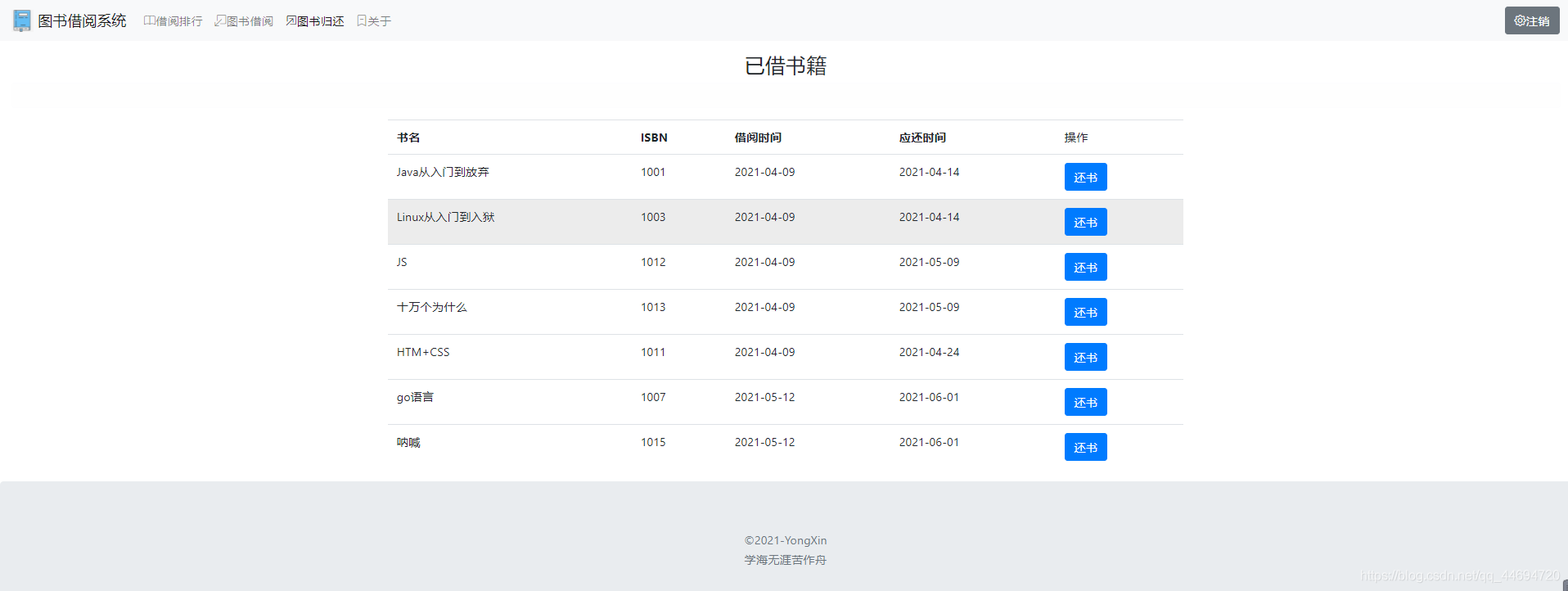Click 还书 in the go语言 row
Viewport: 1568px width, 591px height.
[x=1085, y=402]
